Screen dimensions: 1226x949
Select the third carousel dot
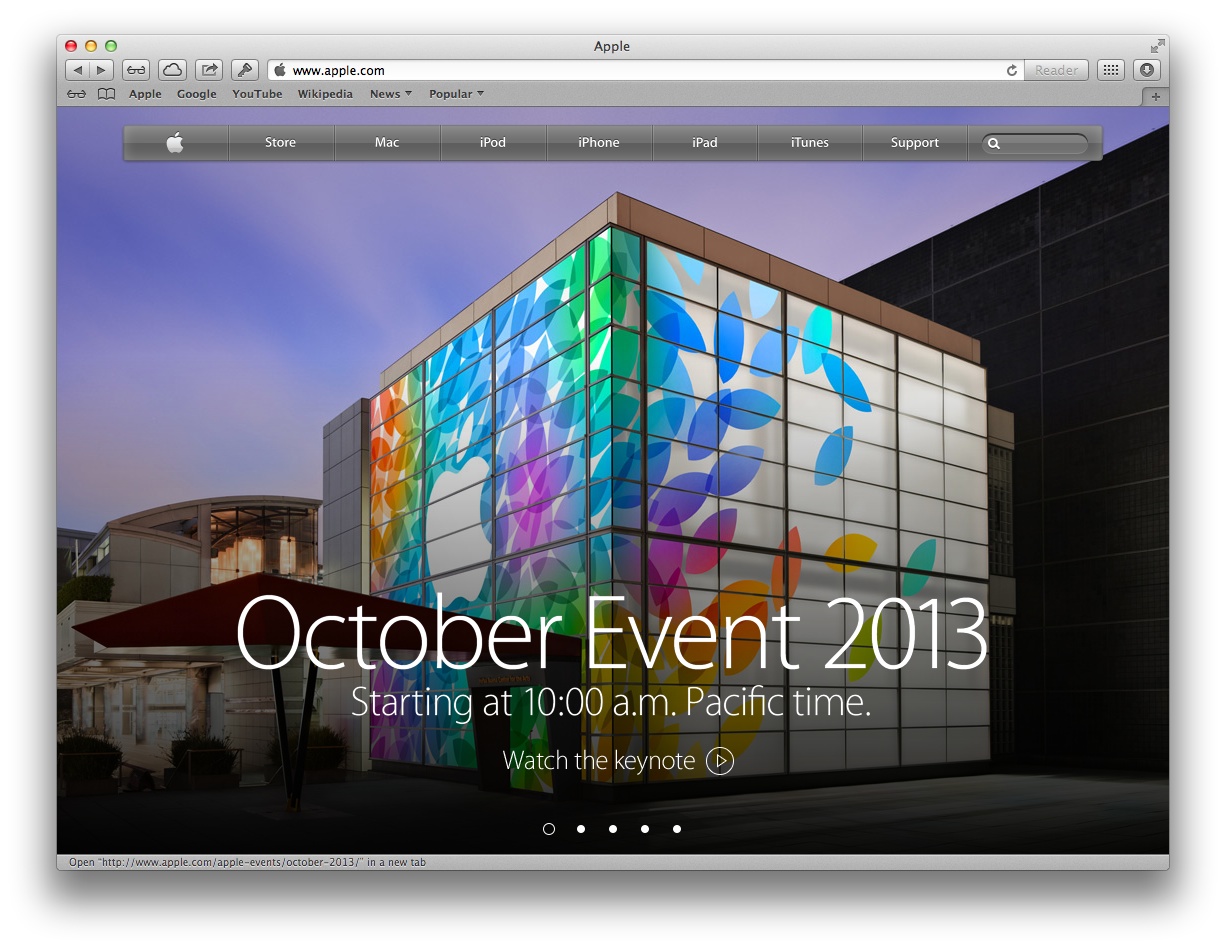613,829
